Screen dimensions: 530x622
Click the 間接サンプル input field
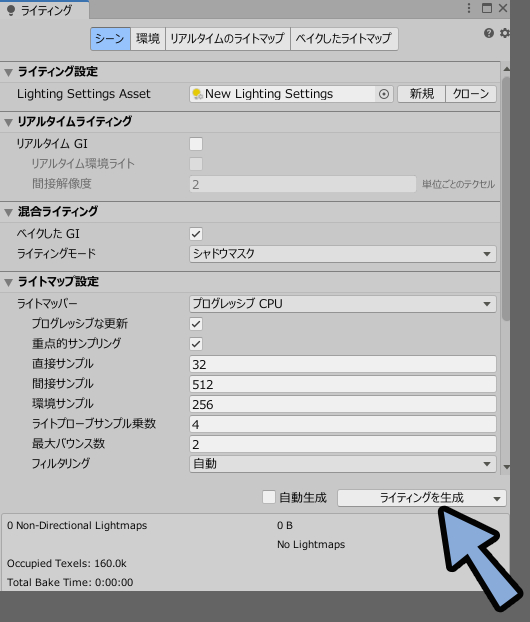343,384
